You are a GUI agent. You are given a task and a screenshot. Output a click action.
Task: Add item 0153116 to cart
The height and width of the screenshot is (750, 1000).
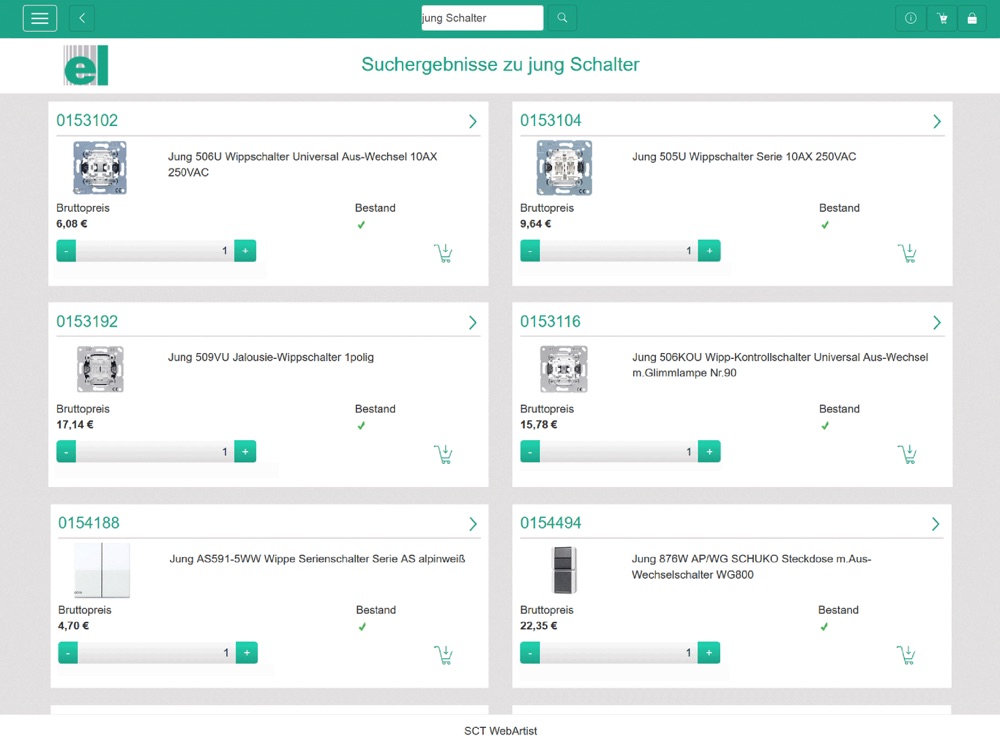[907, 454]
